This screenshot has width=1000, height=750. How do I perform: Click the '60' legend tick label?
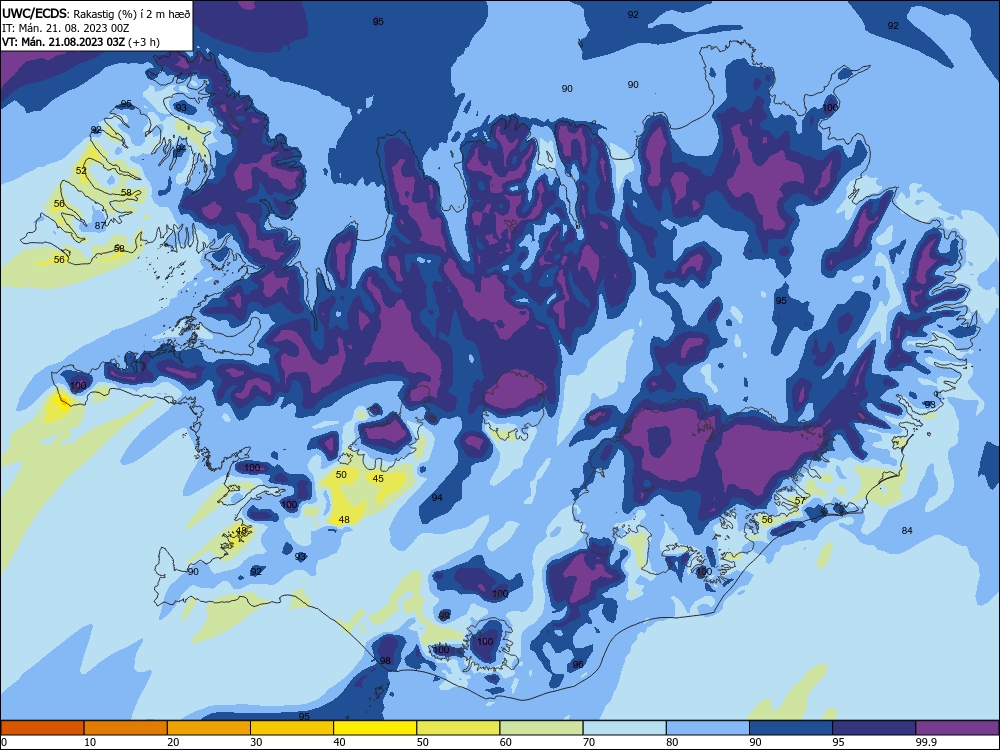(x=506, y=742)
